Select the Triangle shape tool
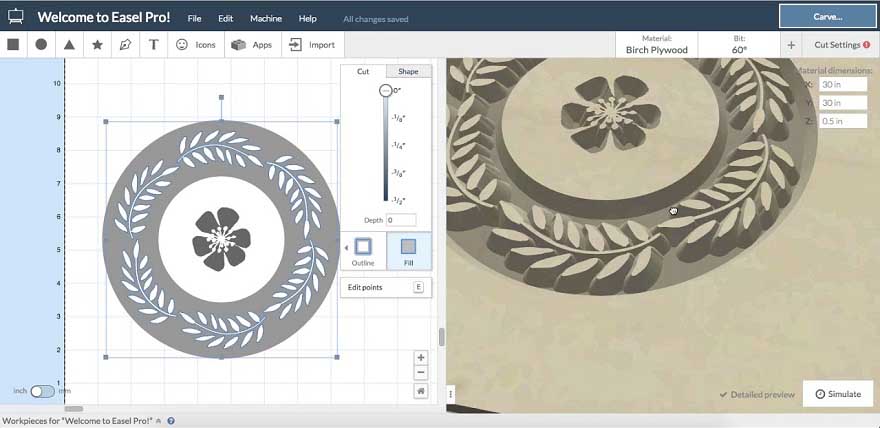This screenshot has width=880, height=428. [x=69, y=45]
